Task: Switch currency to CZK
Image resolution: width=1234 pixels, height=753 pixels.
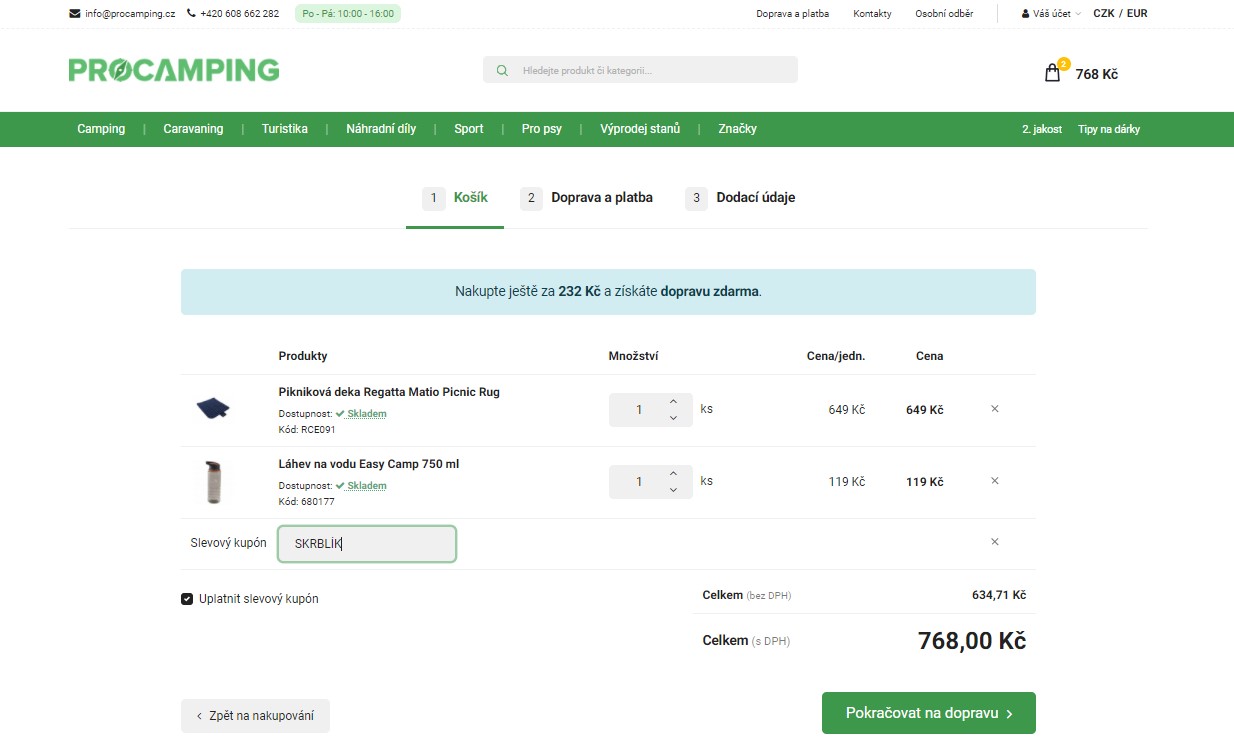Action: pos(1104,14)
